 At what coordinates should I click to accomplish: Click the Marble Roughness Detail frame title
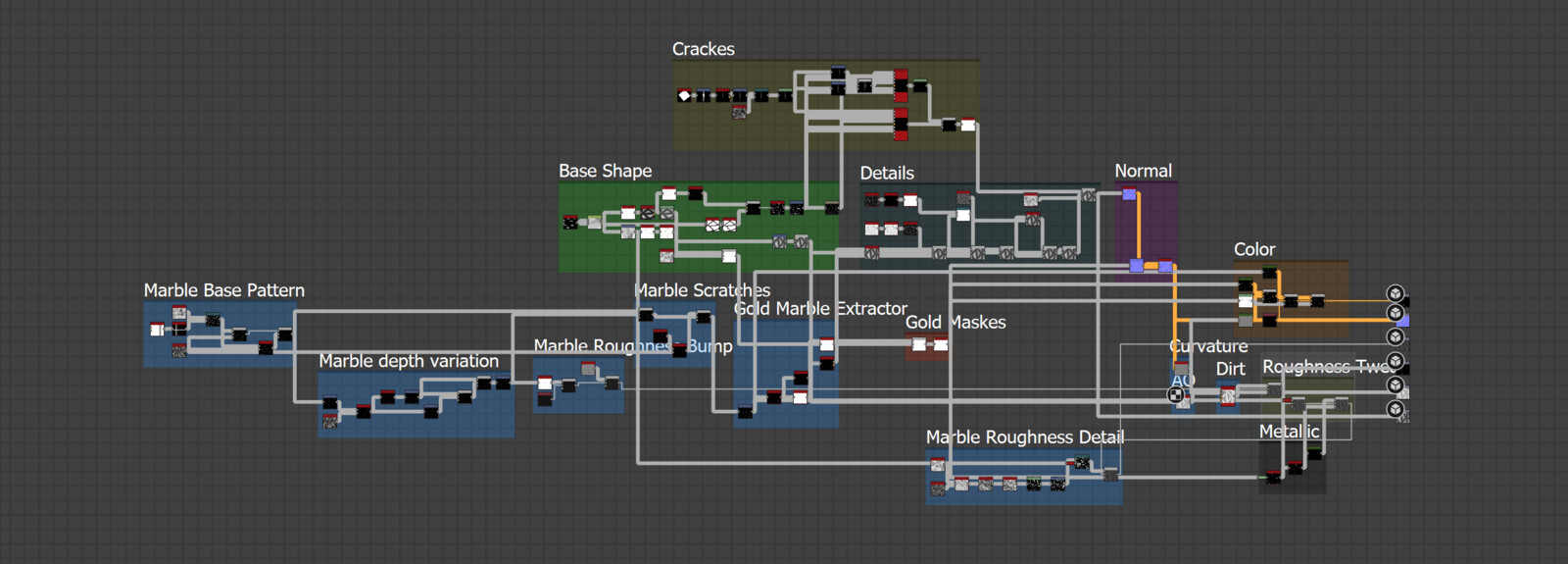[1025, 436]
